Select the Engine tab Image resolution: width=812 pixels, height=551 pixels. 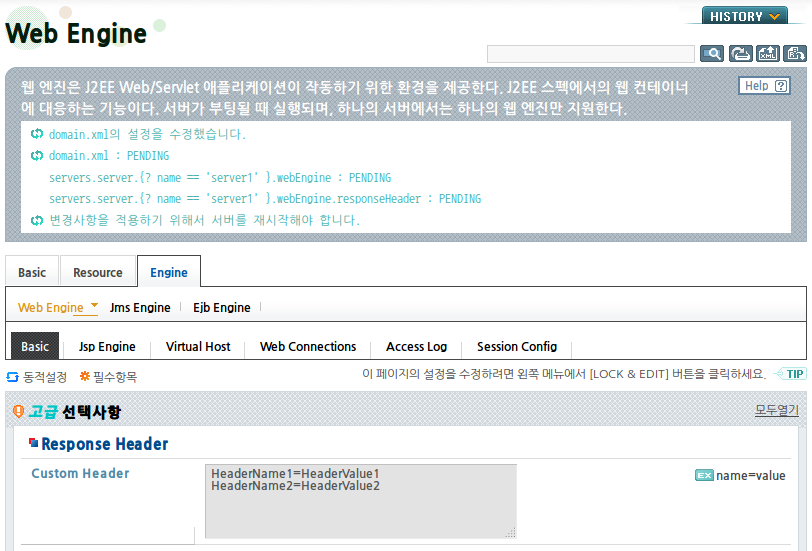(169, 272)
